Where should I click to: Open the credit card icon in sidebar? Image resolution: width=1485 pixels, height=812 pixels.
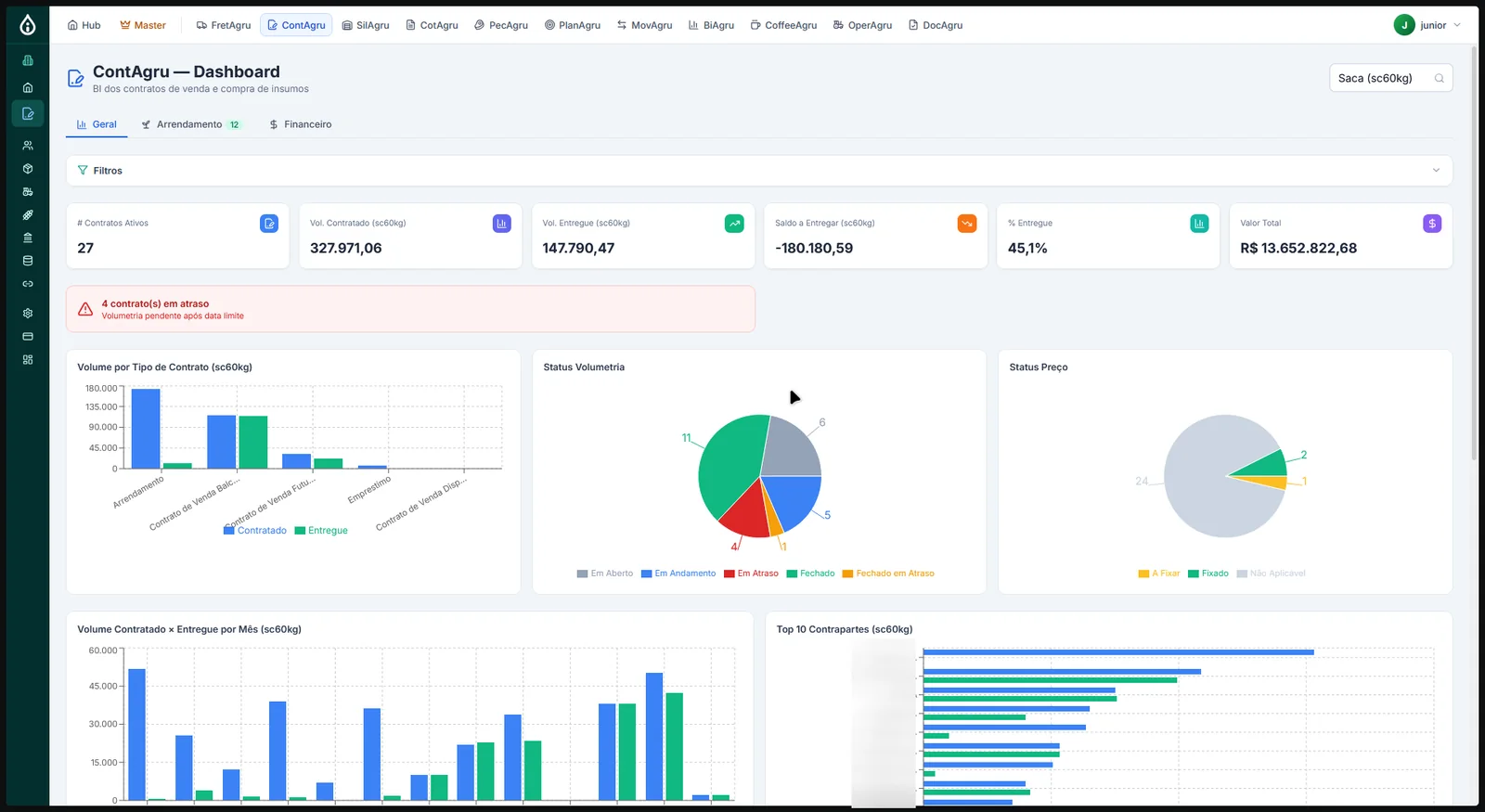click(x=28, y=337)
